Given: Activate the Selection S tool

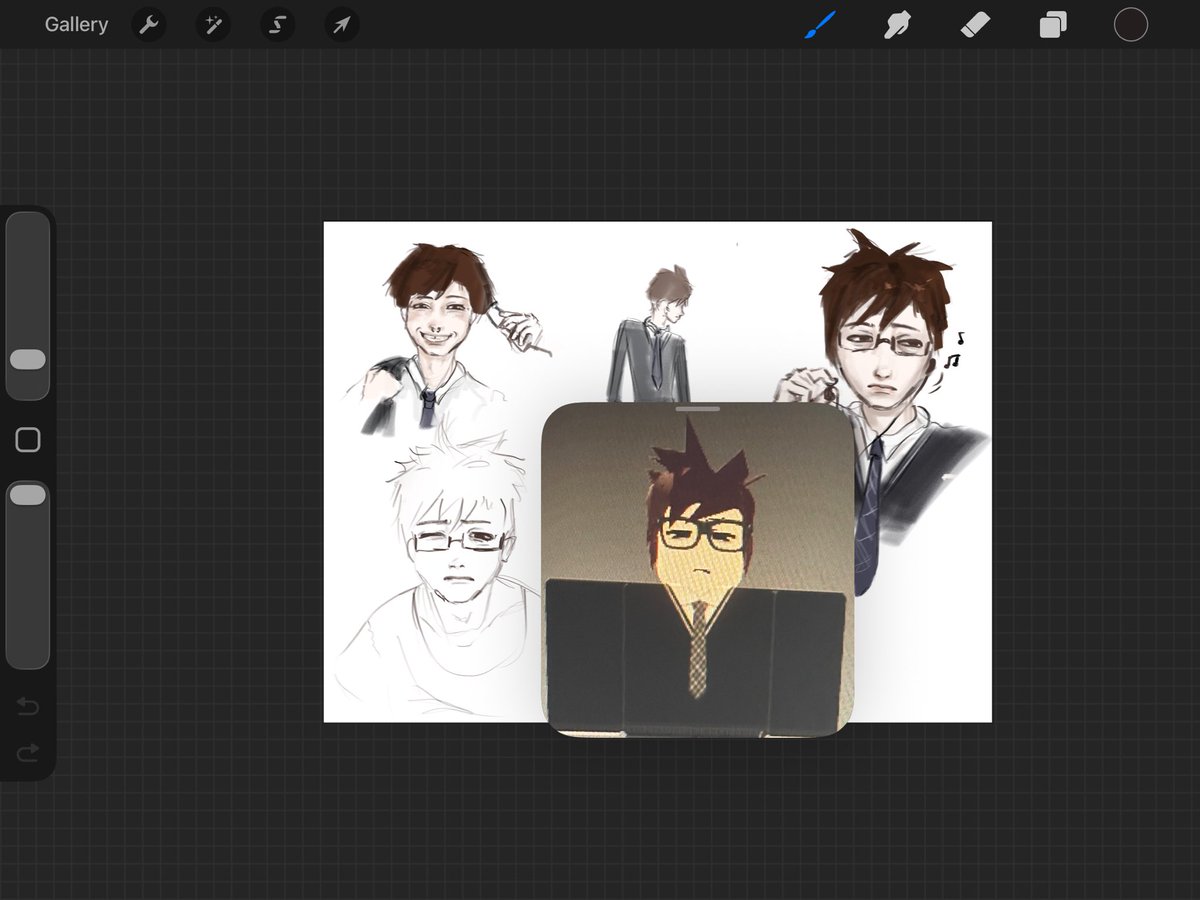Looking at the screenshot, I should (277, 25).
